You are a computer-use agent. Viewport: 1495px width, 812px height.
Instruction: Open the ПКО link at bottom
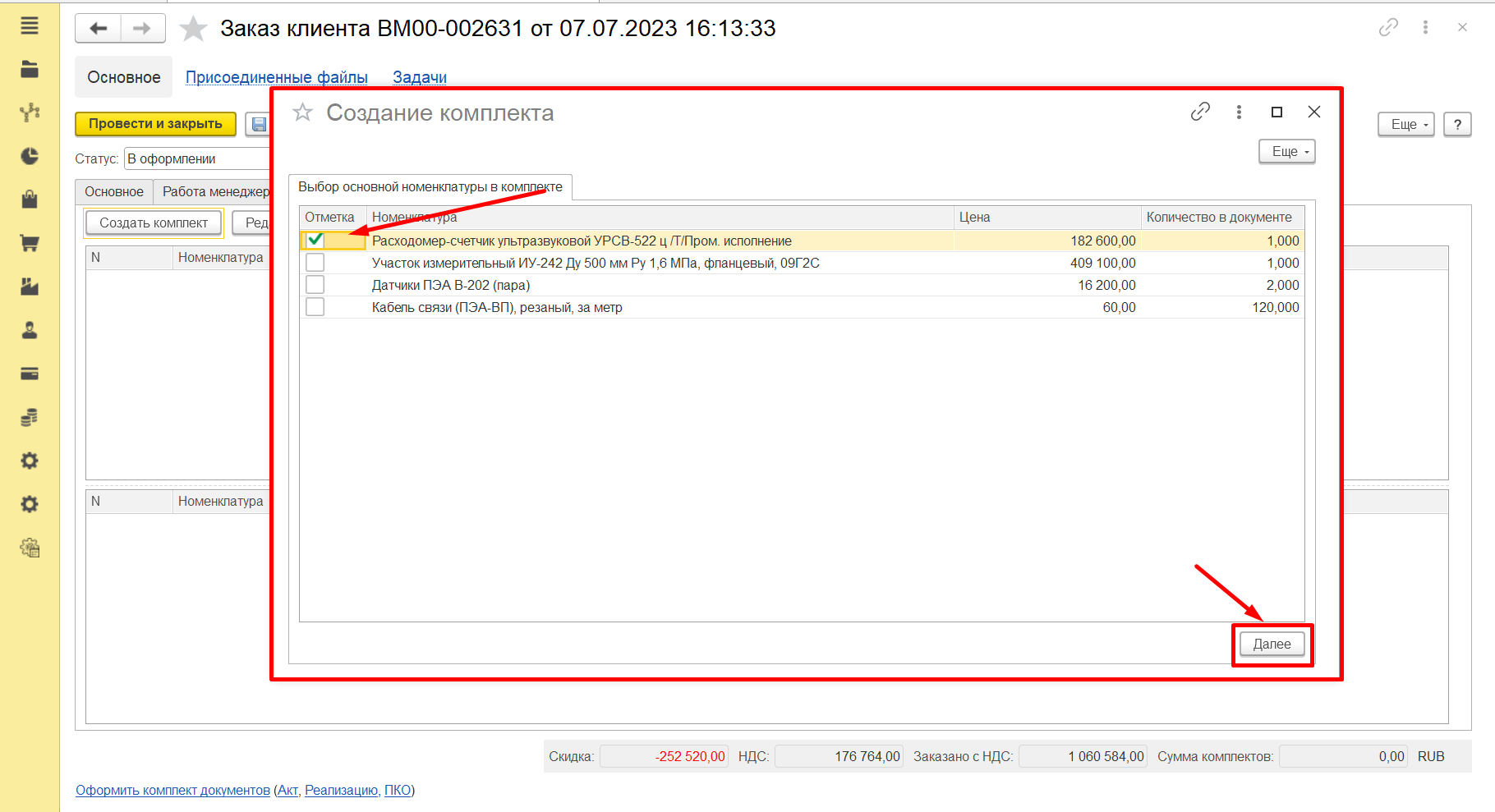(398, 791)
